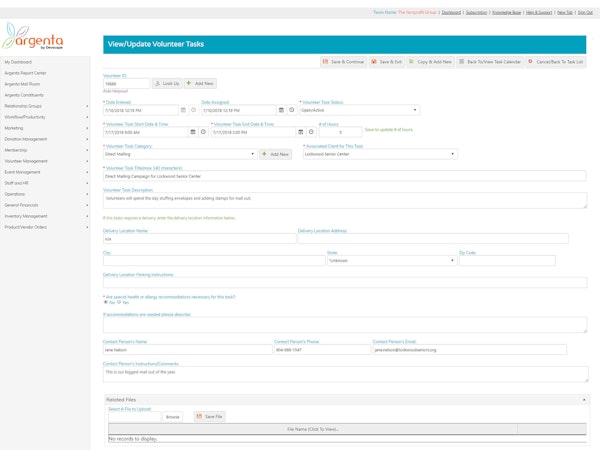Click the Save & Continue button
The width and height of the screenshot is (600, 450).
click(x=343, y=62)
